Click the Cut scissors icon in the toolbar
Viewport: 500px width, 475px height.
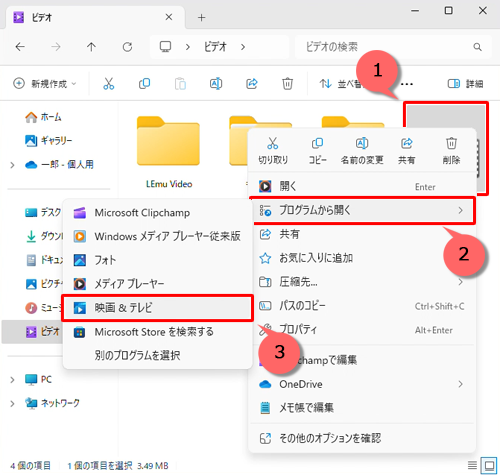click(108, 84)
